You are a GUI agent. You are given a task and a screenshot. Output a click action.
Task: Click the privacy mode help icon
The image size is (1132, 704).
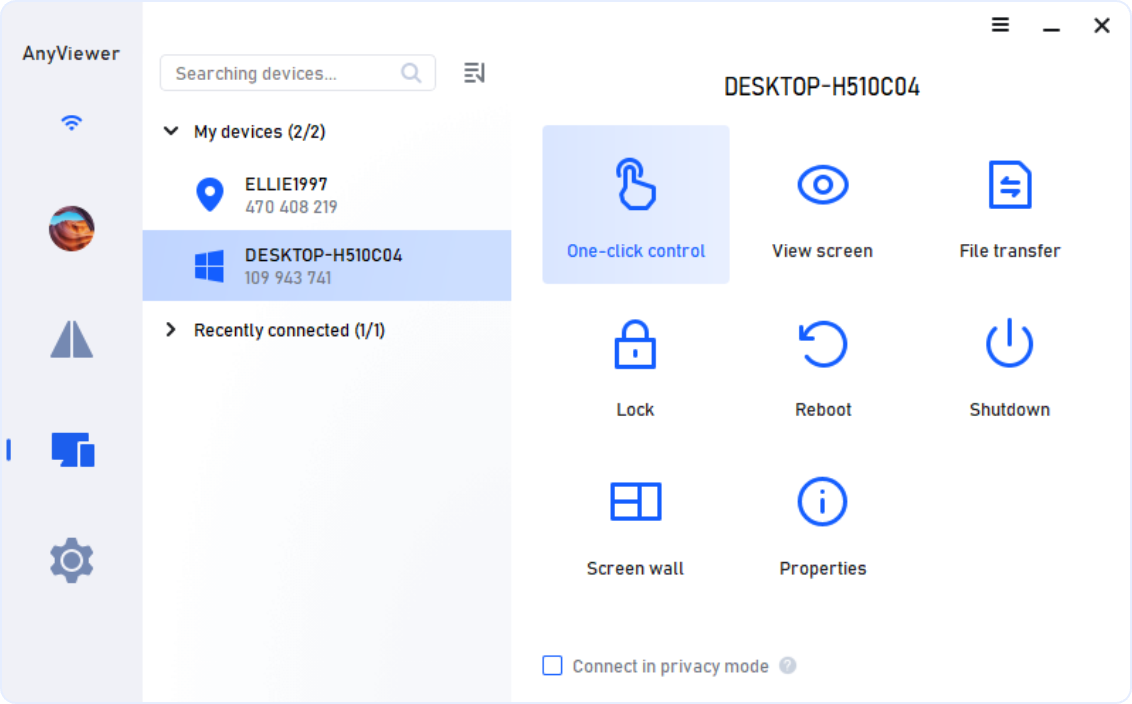[x=788, y=666]
